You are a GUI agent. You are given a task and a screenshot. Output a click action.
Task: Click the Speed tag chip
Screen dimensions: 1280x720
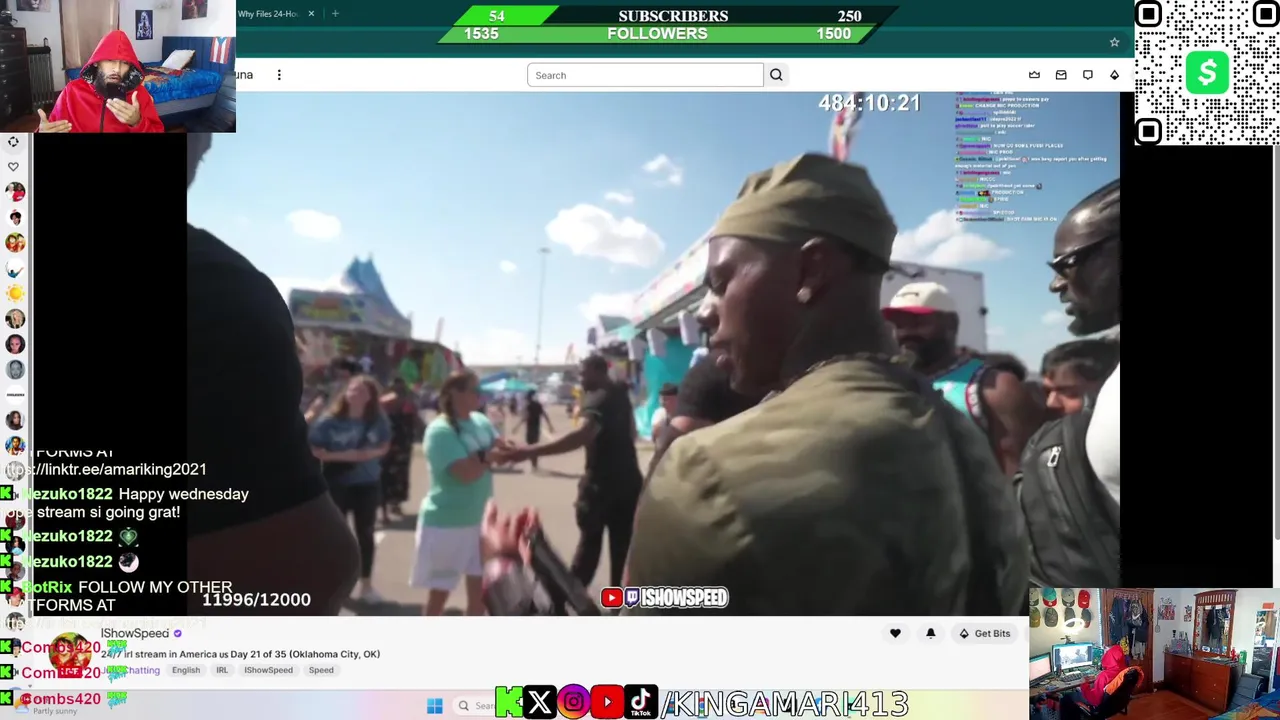click(x=321, y=670)
